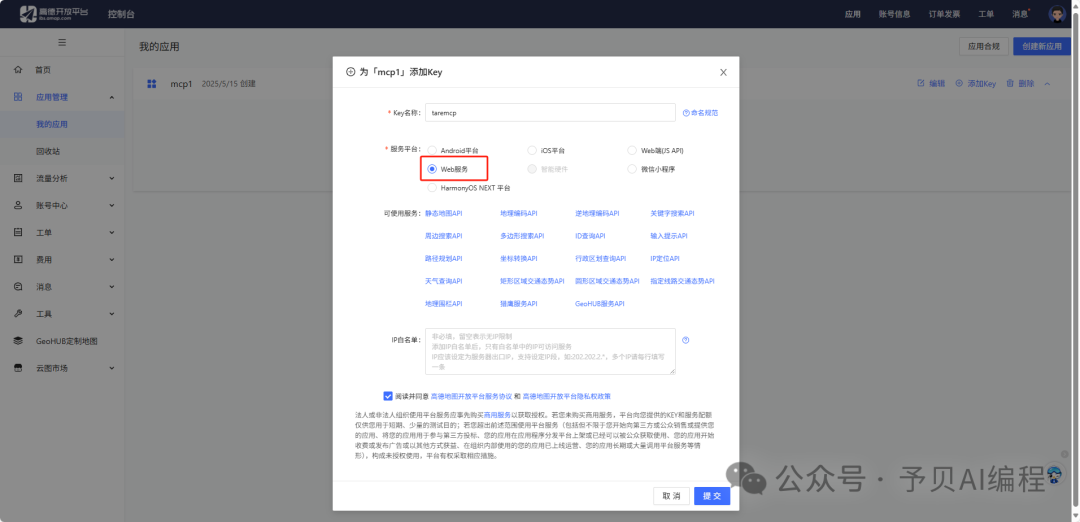Collapse the 应用管理 sidebar section

[112, 97]
